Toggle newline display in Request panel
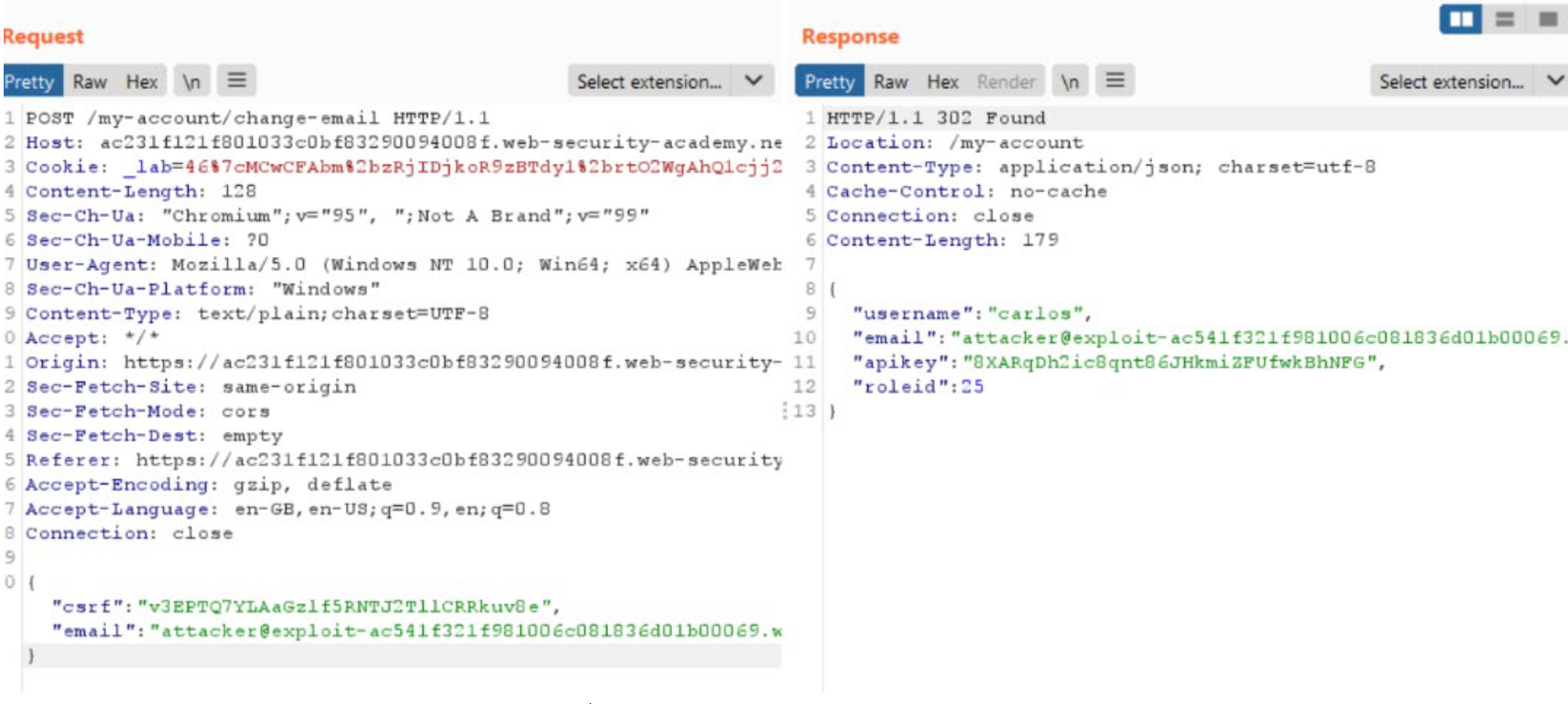Viewport: 1568px width, 704px height. coord(191,81)
